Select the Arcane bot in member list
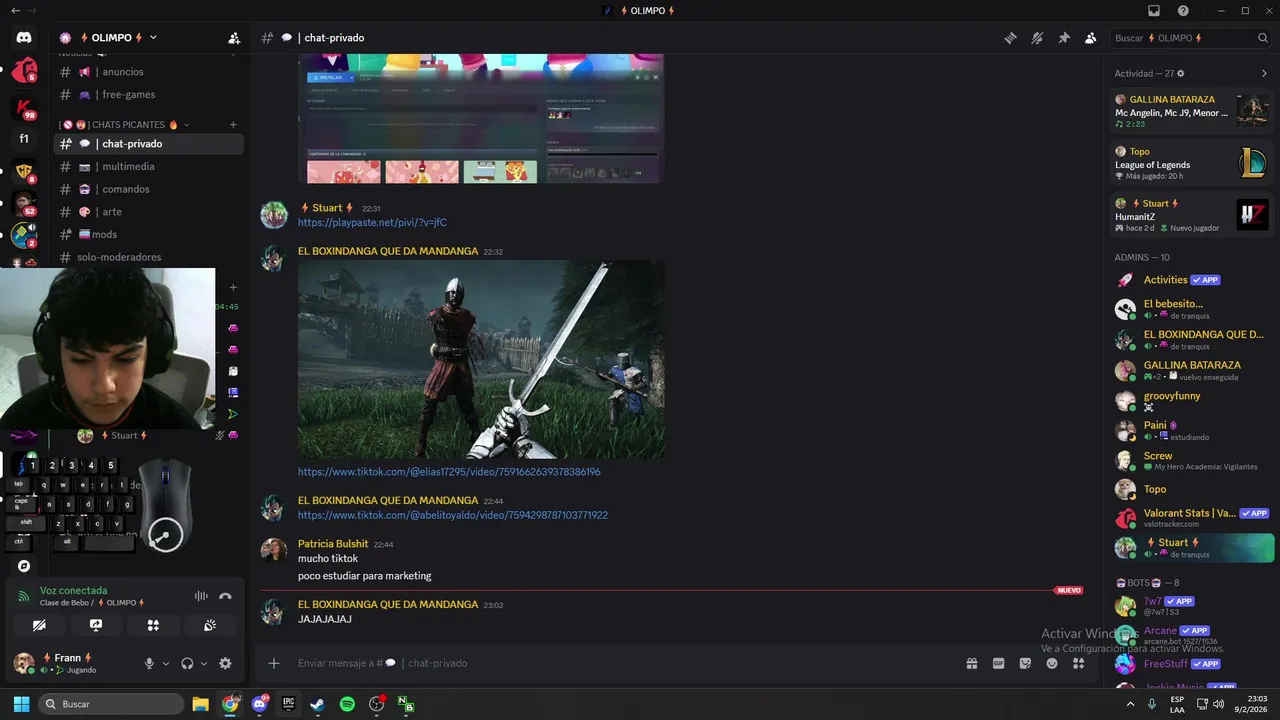The image size is (1280, 720). coord(1191,634)
